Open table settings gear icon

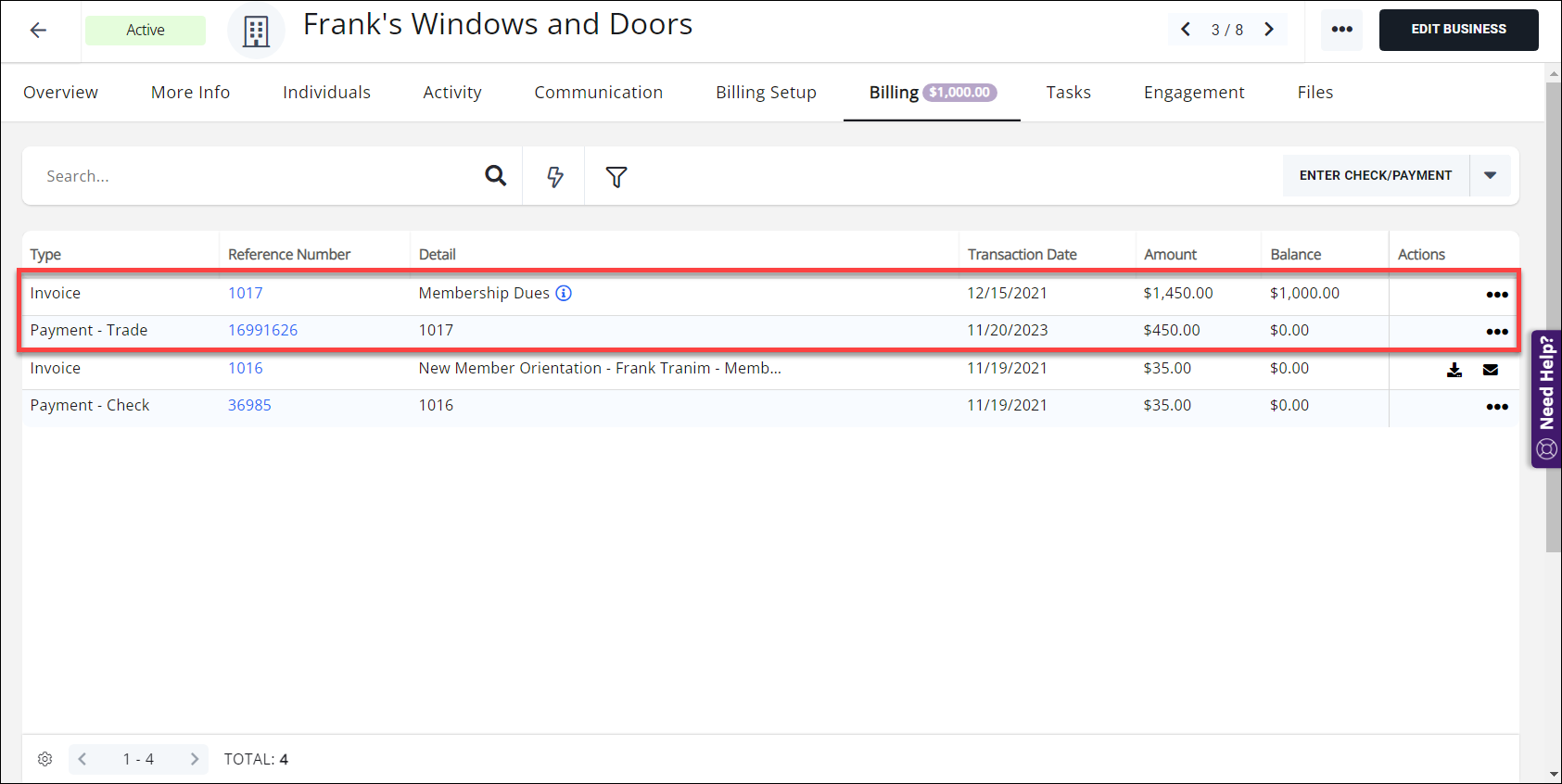point(44,759)
